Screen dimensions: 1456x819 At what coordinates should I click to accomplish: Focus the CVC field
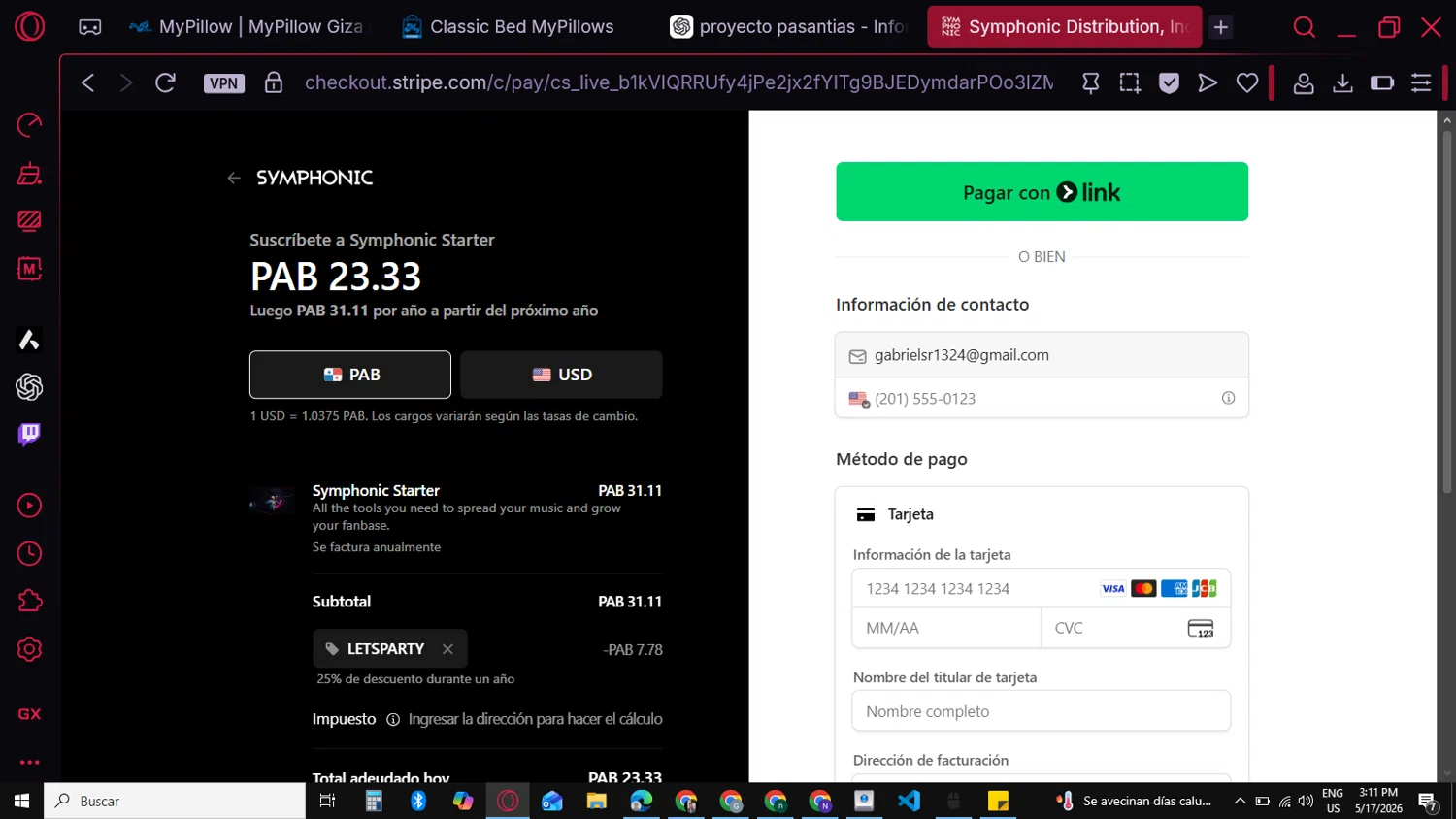pyautogui.click(x=1136, y=628)
